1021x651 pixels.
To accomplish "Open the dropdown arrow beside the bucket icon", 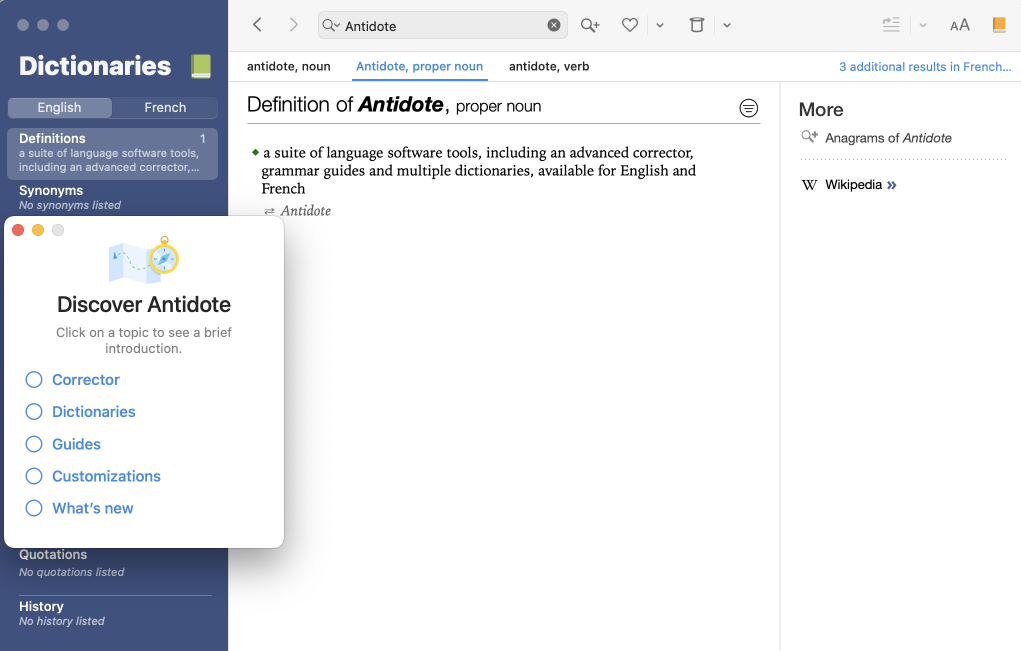I will tap(727, 26).
